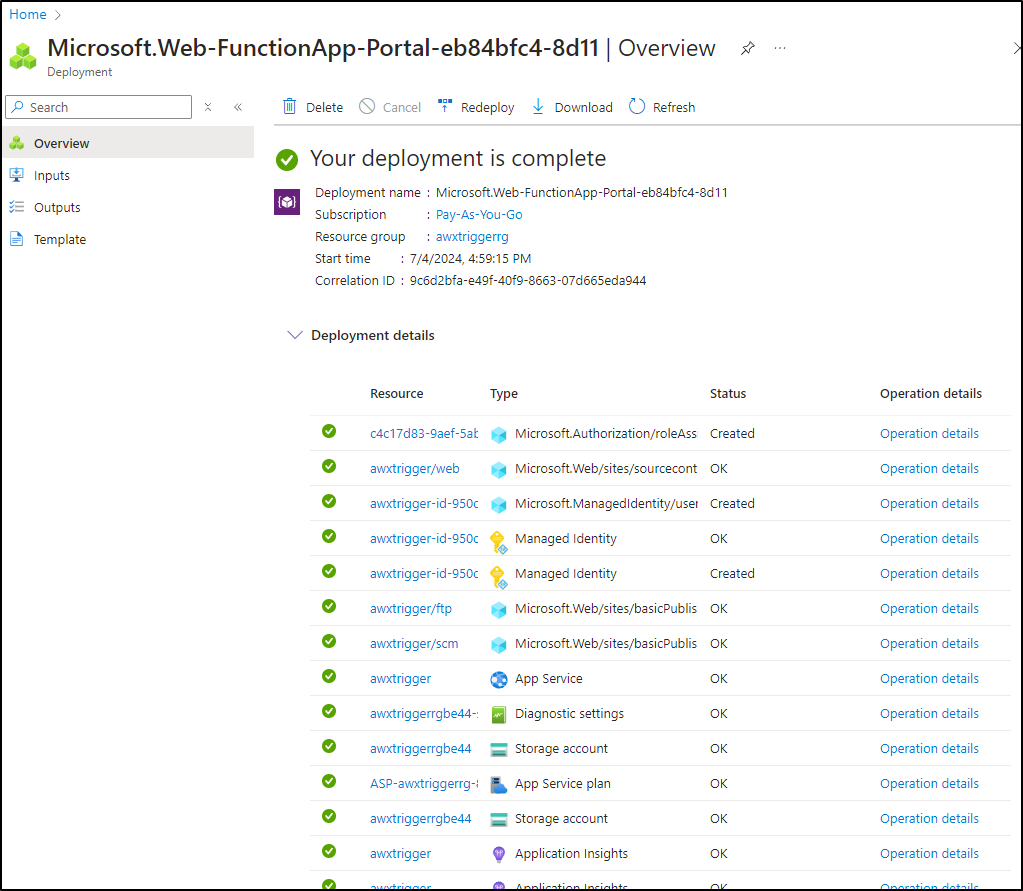
Task: Click the Resource column header
Action: (x=397, y=393)
